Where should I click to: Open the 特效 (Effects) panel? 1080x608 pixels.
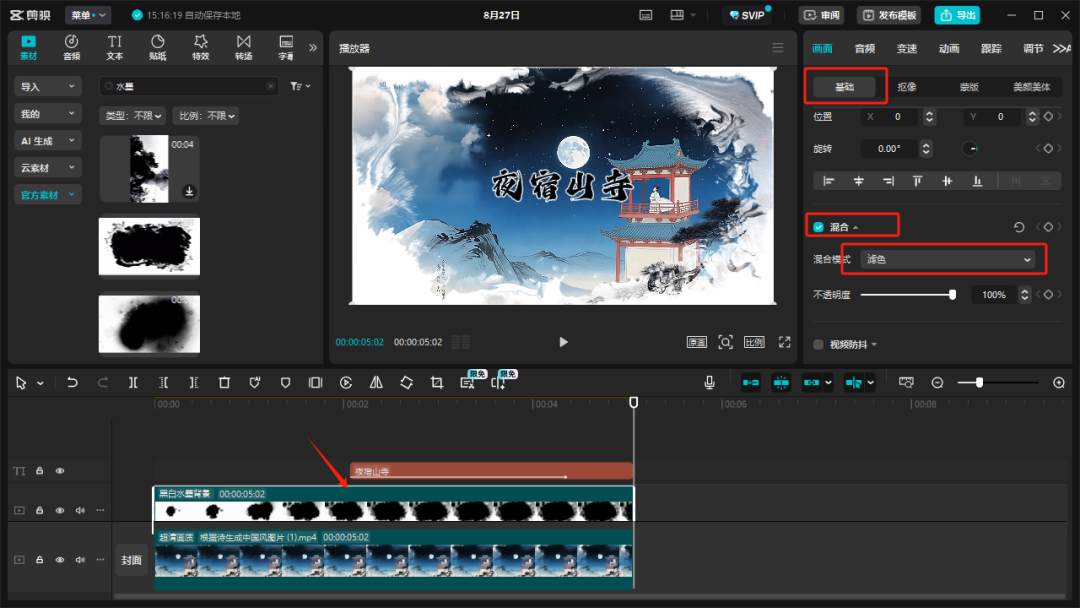pyautogui.click(x=200, y=46)
